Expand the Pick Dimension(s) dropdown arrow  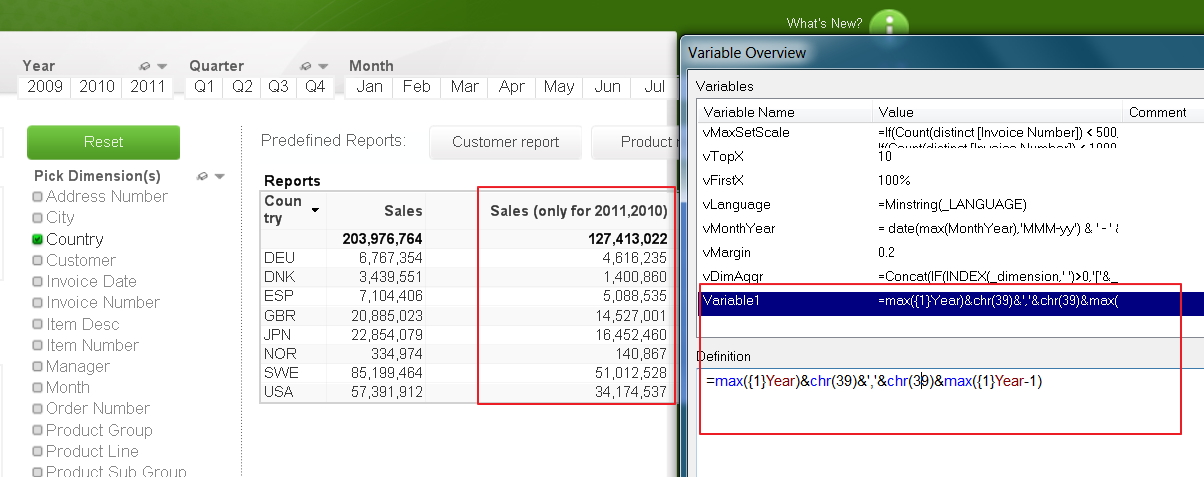(x=219, y=176)
